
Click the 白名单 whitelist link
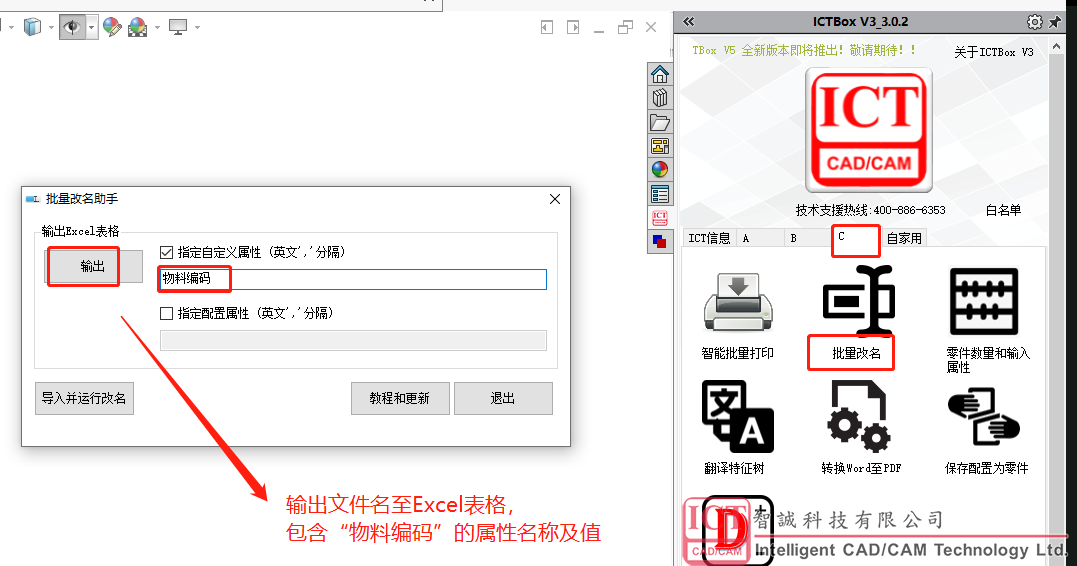1003,210
